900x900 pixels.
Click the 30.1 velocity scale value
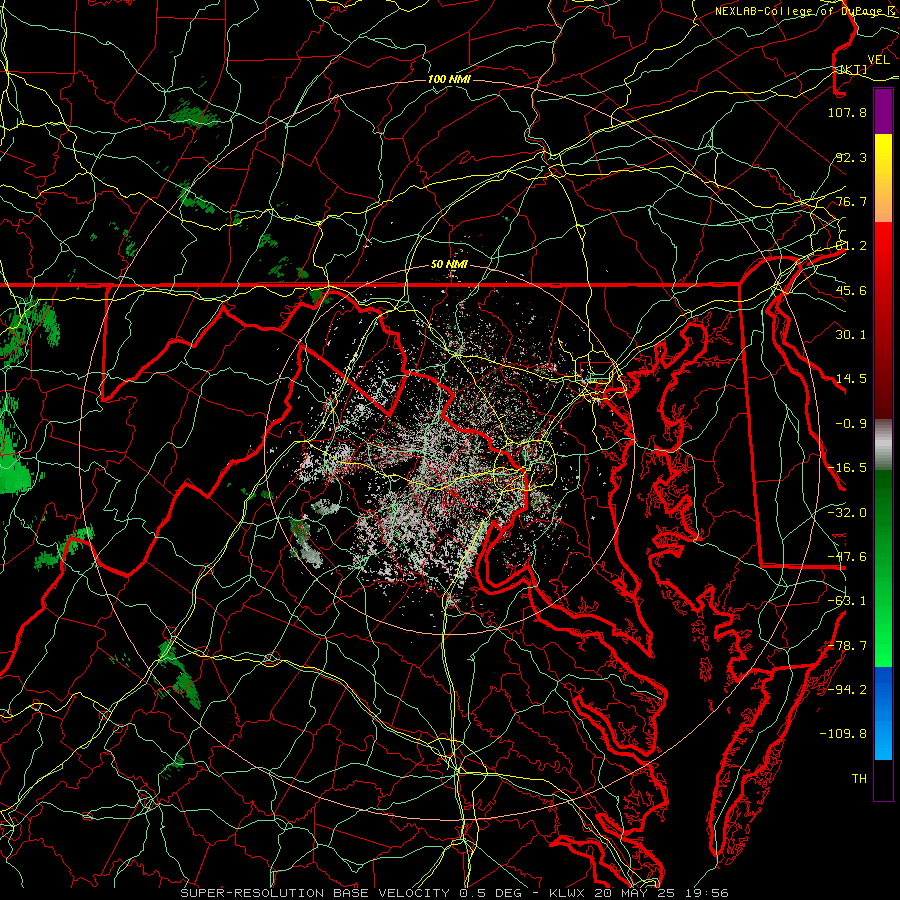coord(851,335)
